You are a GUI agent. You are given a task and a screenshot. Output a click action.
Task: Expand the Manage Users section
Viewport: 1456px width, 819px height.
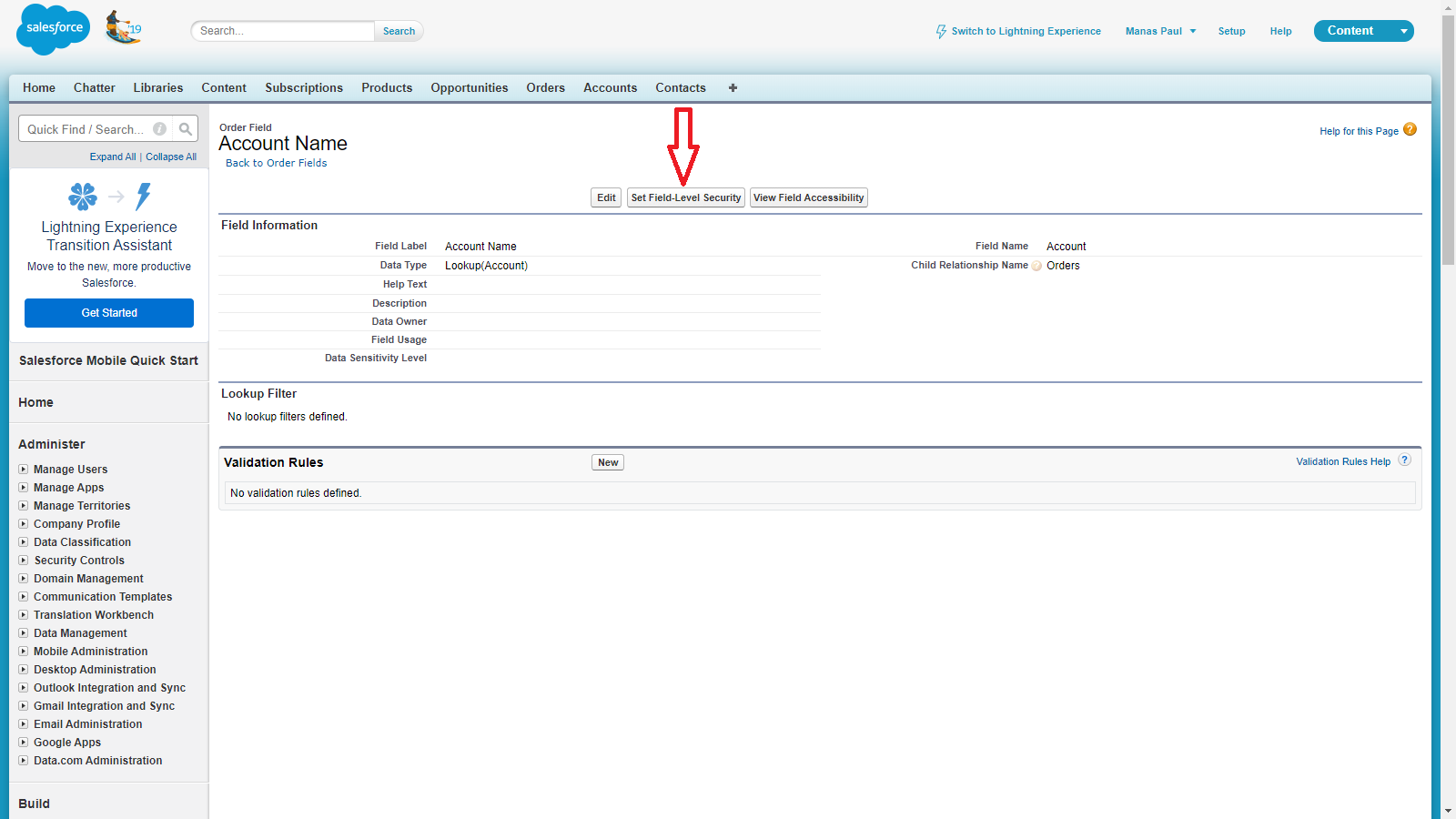coord(23,470)
